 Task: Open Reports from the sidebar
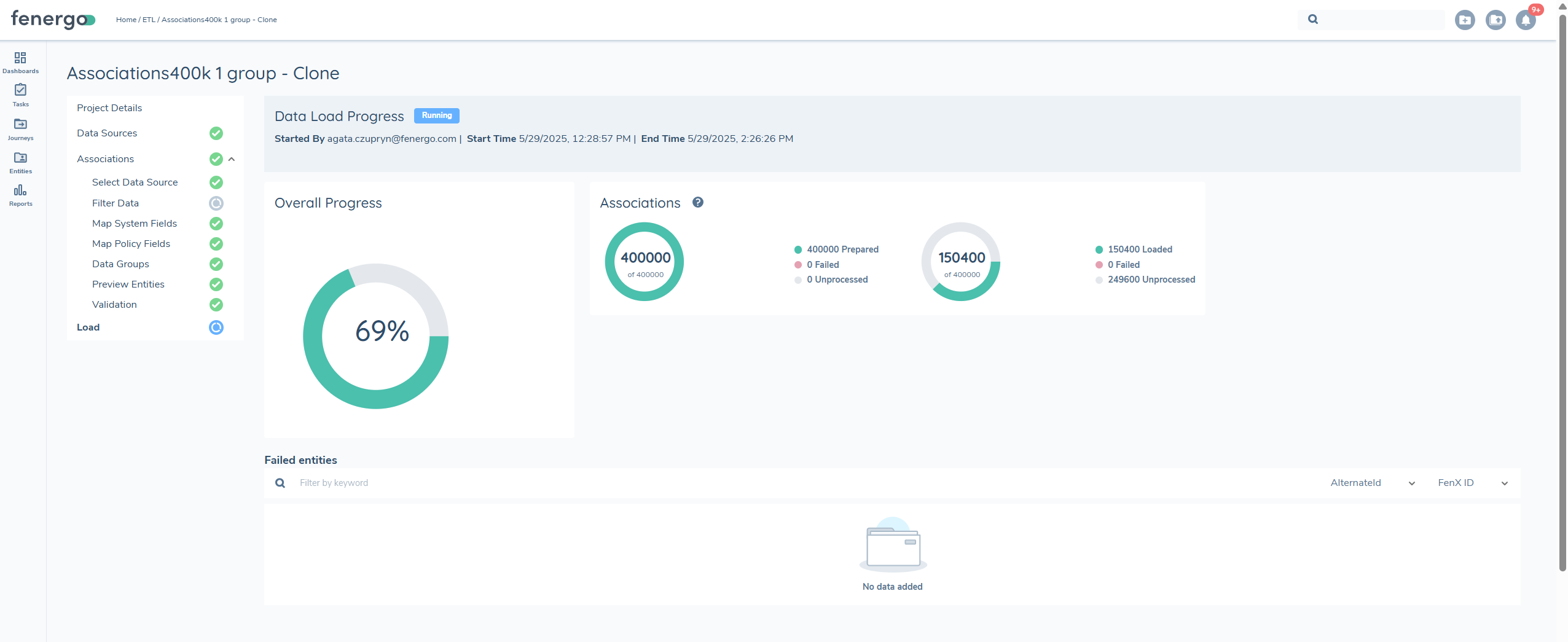[20, 195]
